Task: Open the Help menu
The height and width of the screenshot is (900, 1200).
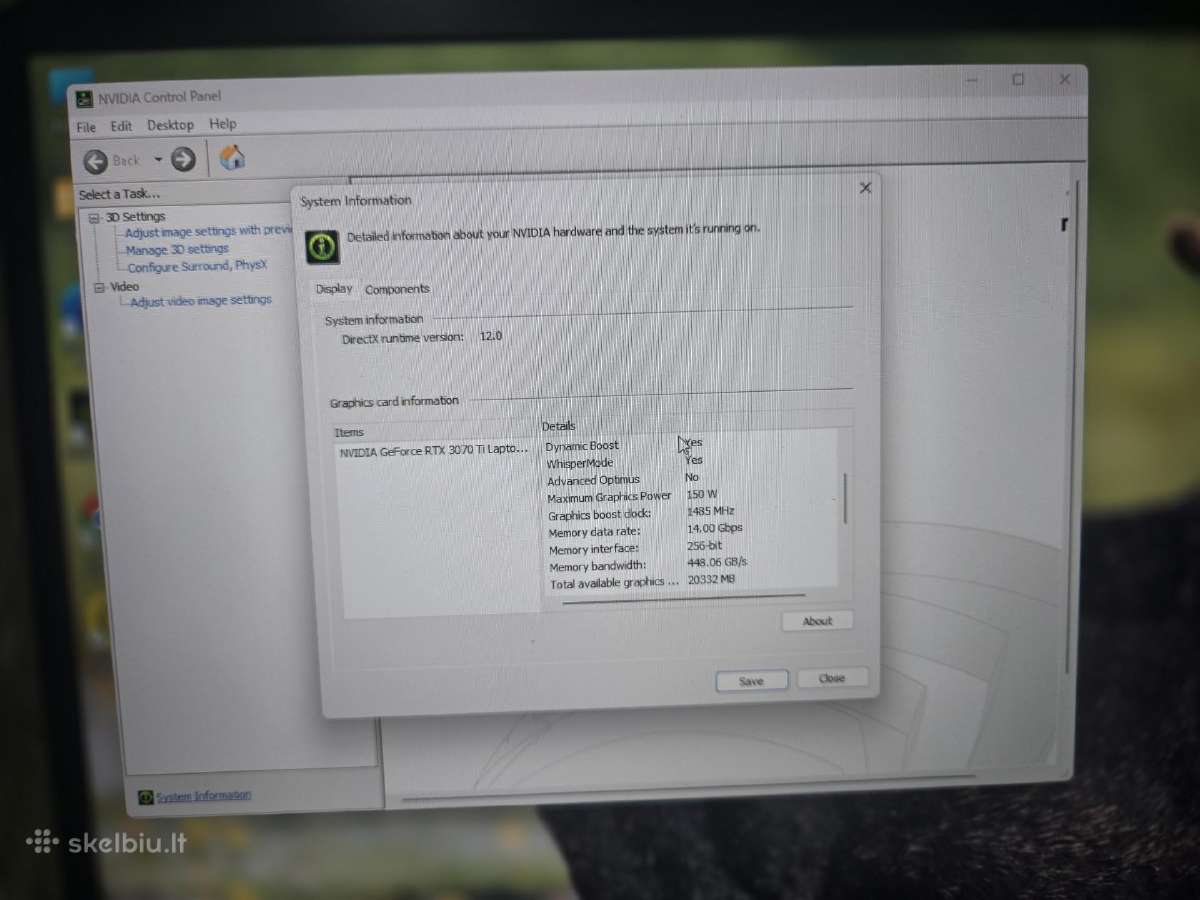Action: click(x=223, y=124)
